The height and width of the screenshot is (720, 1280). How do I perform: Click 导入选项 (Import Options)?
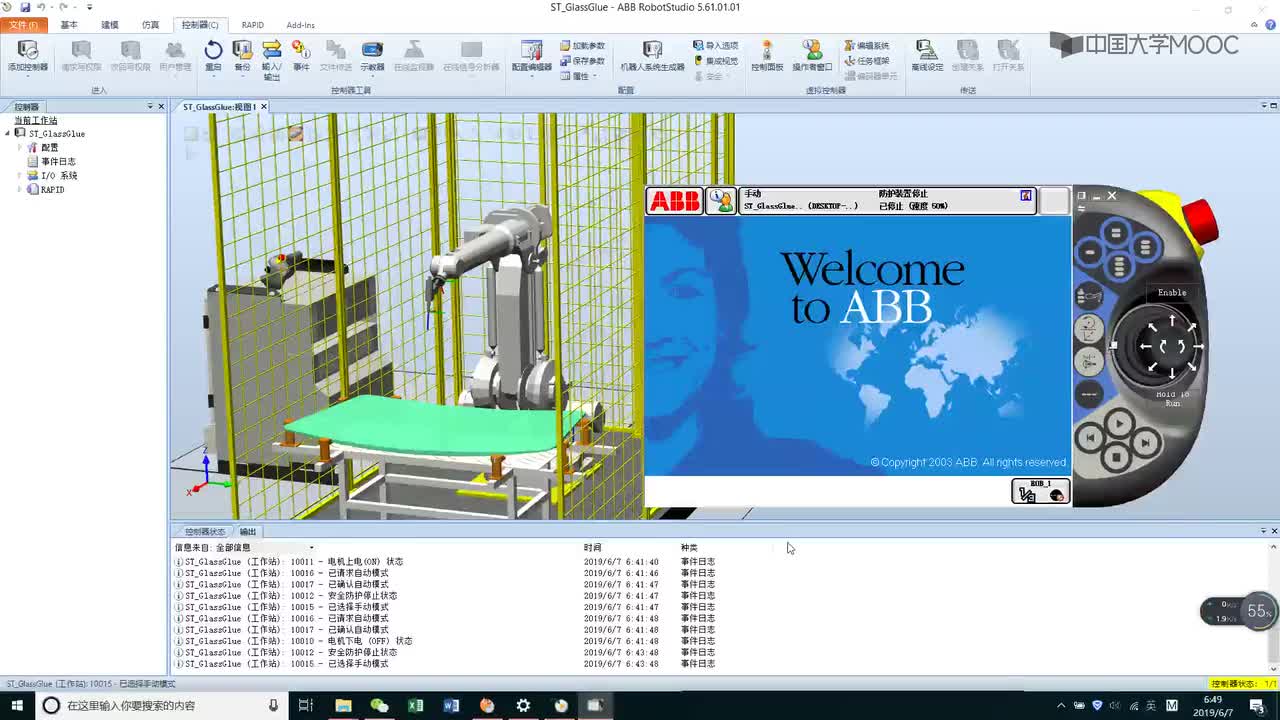tap(715, 46)
